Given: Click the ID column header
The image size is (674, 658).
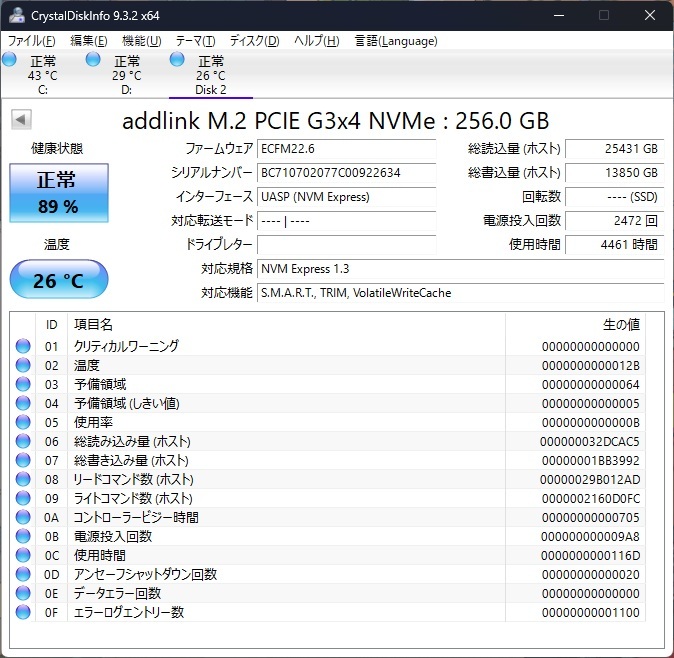Looking at the screenshot, I should pyautogui.click(x=51, y=324).
